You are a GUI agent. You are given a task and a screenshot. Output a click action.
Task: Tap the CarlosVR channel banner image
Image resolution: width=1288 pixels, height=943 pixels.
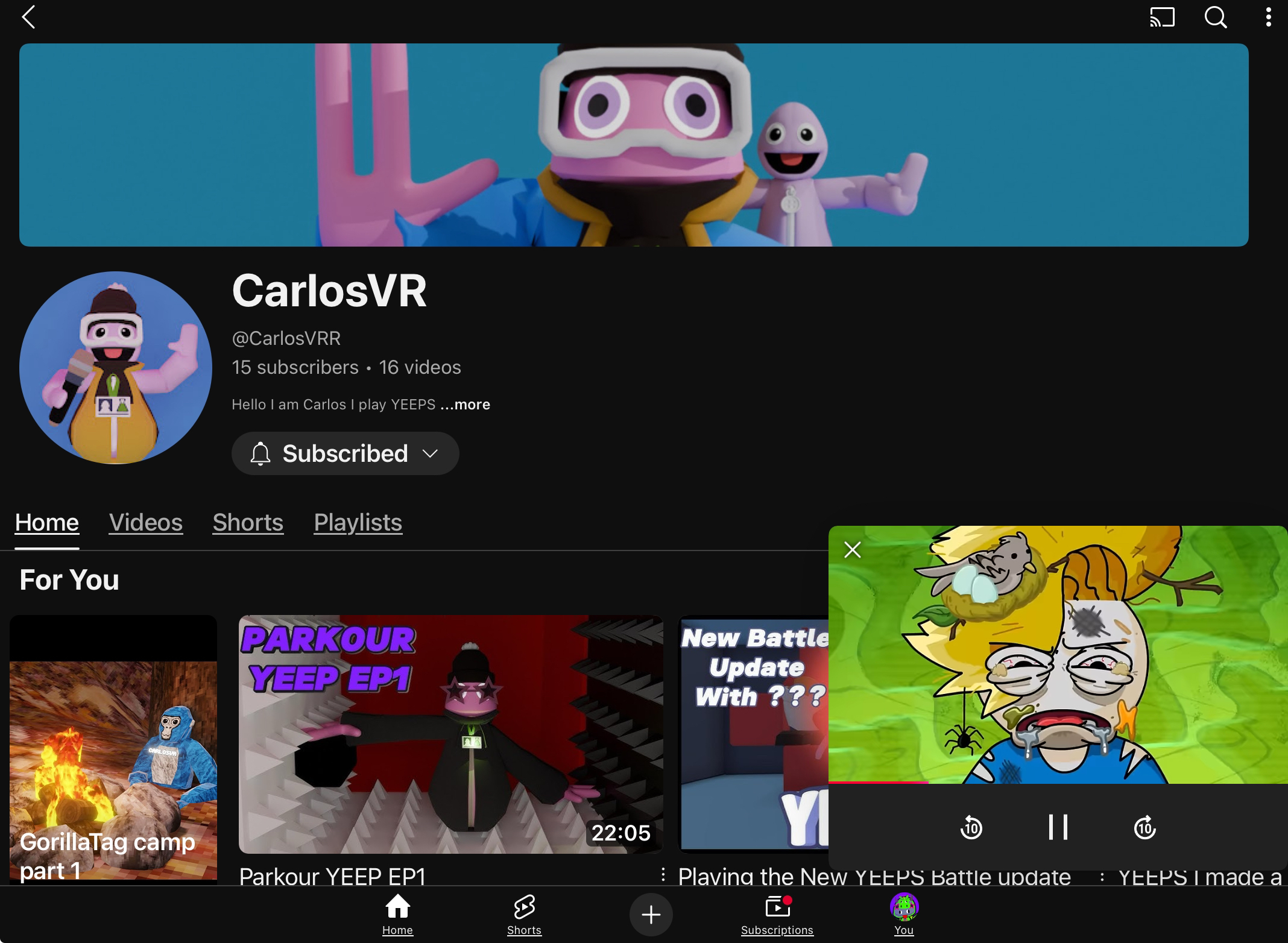click(634, 145)
